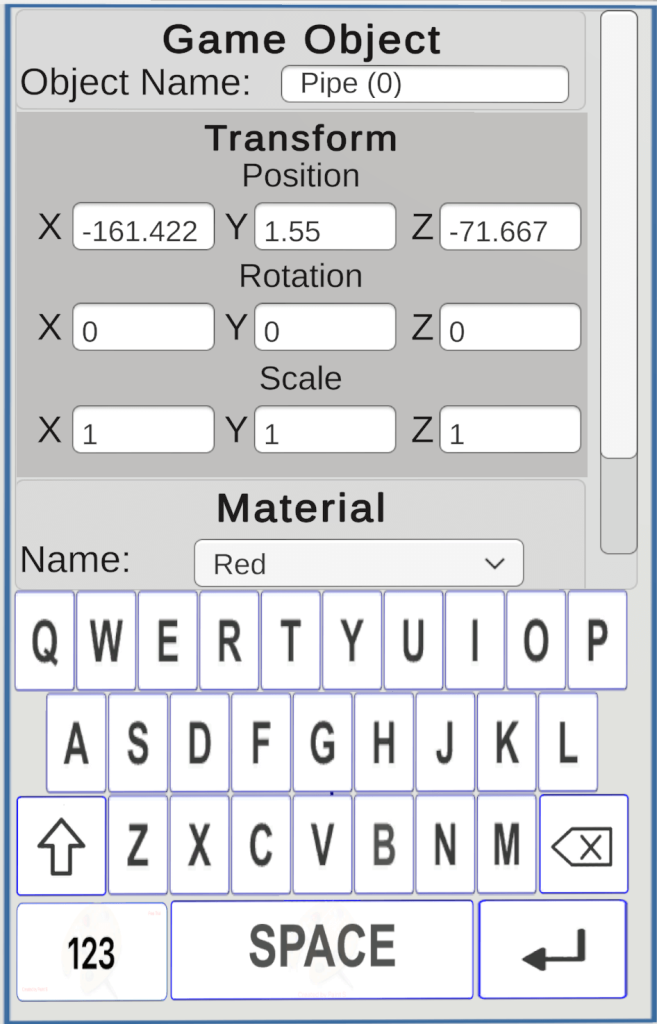
Task: Select the Position Z field with -71.667
Action: click(x=510, y=227)
